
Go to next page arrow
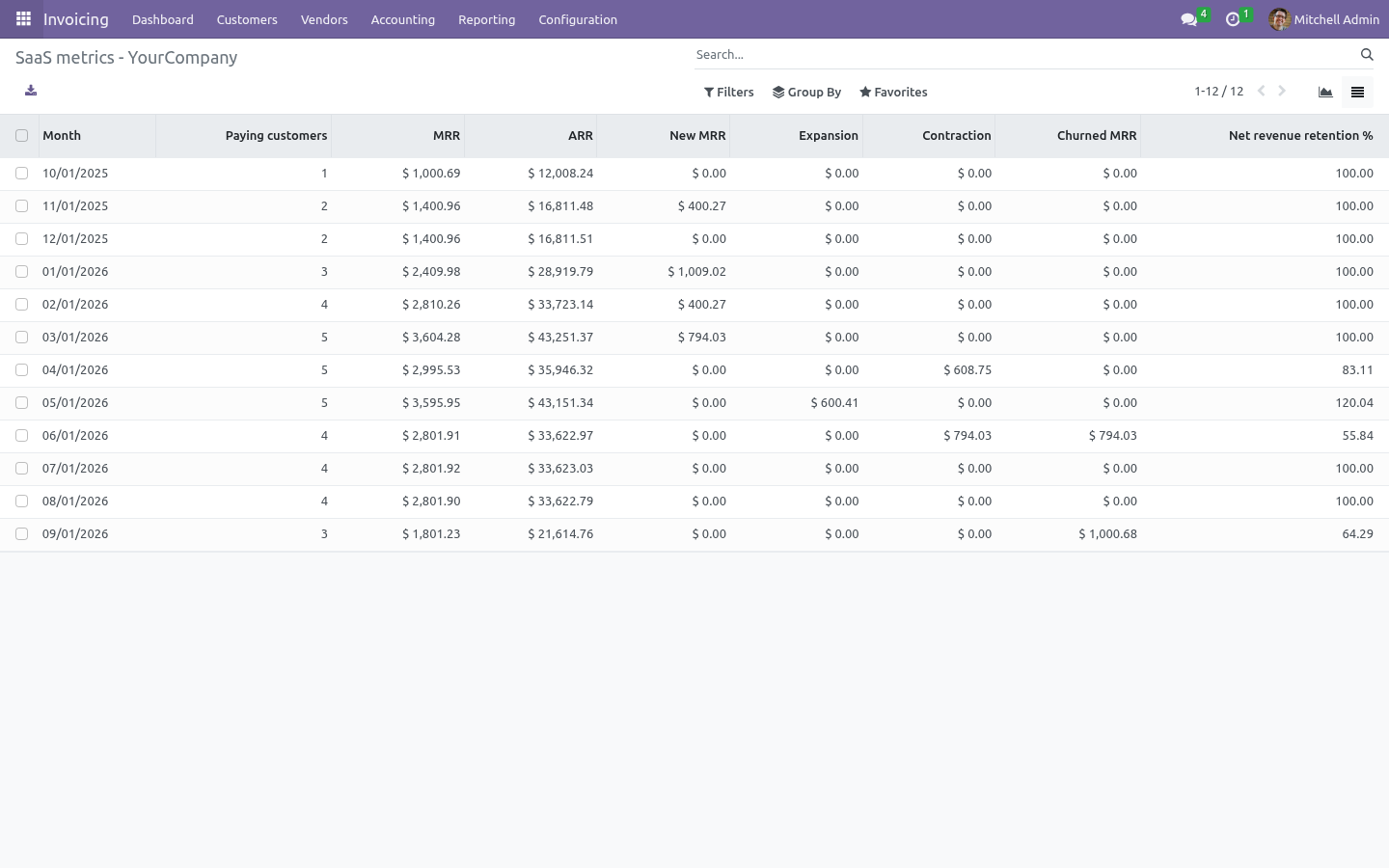[1282, 91]
